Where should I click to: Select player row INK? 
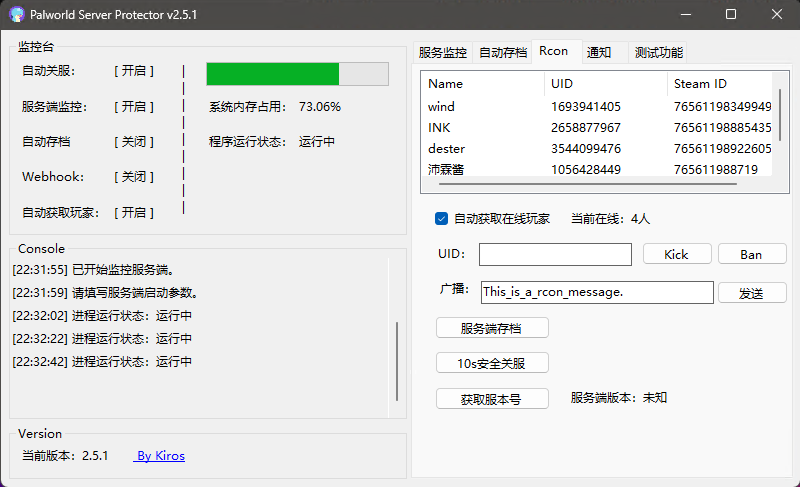(x=599, y=127)
